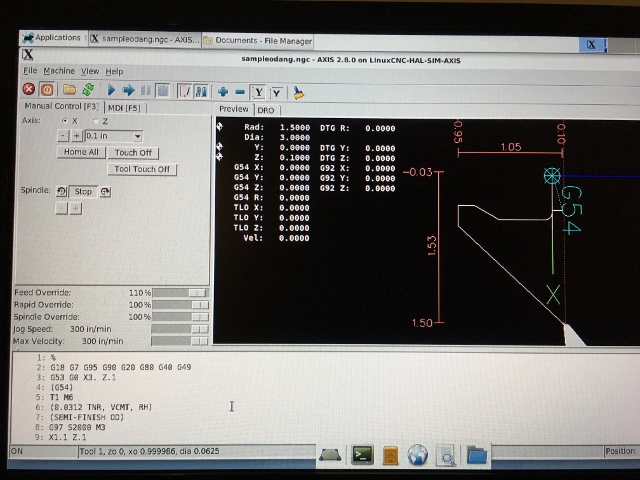Switch to Preview tab

click(x=233, y=109)
